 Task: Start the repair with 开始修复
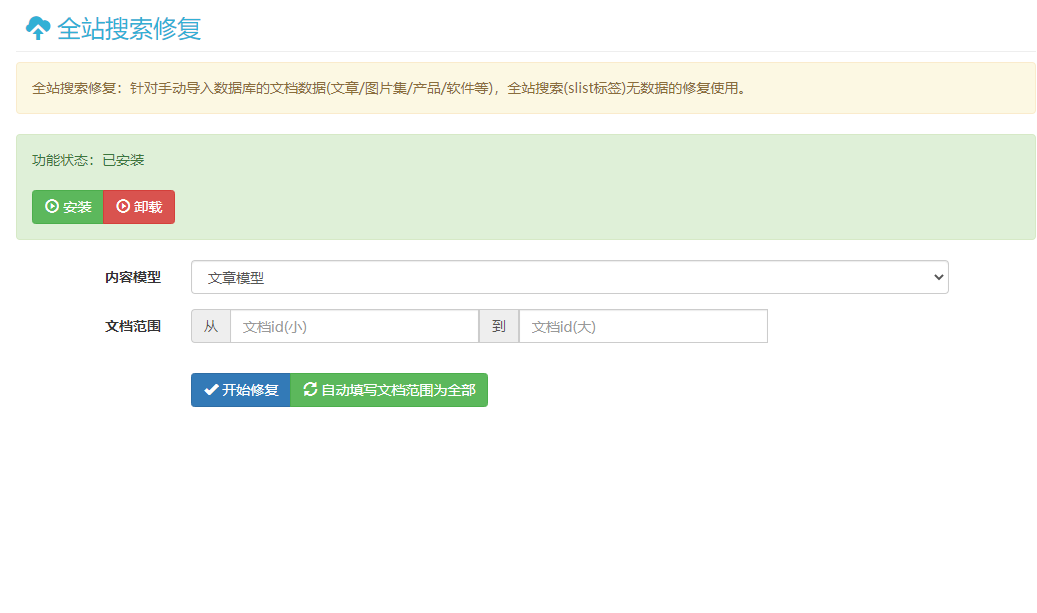(241, 390)
